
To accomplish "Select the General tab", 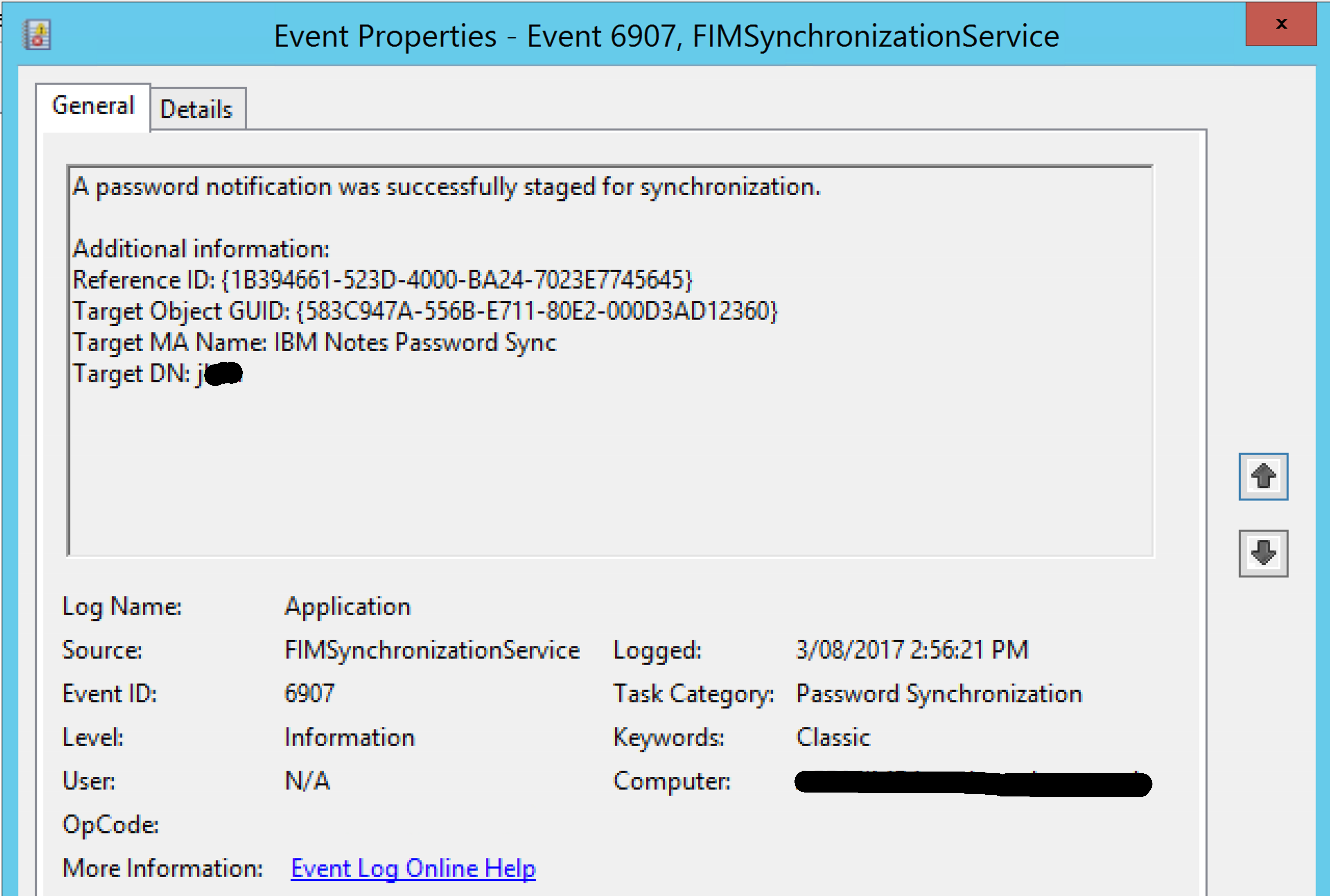I will click(93, 106).
